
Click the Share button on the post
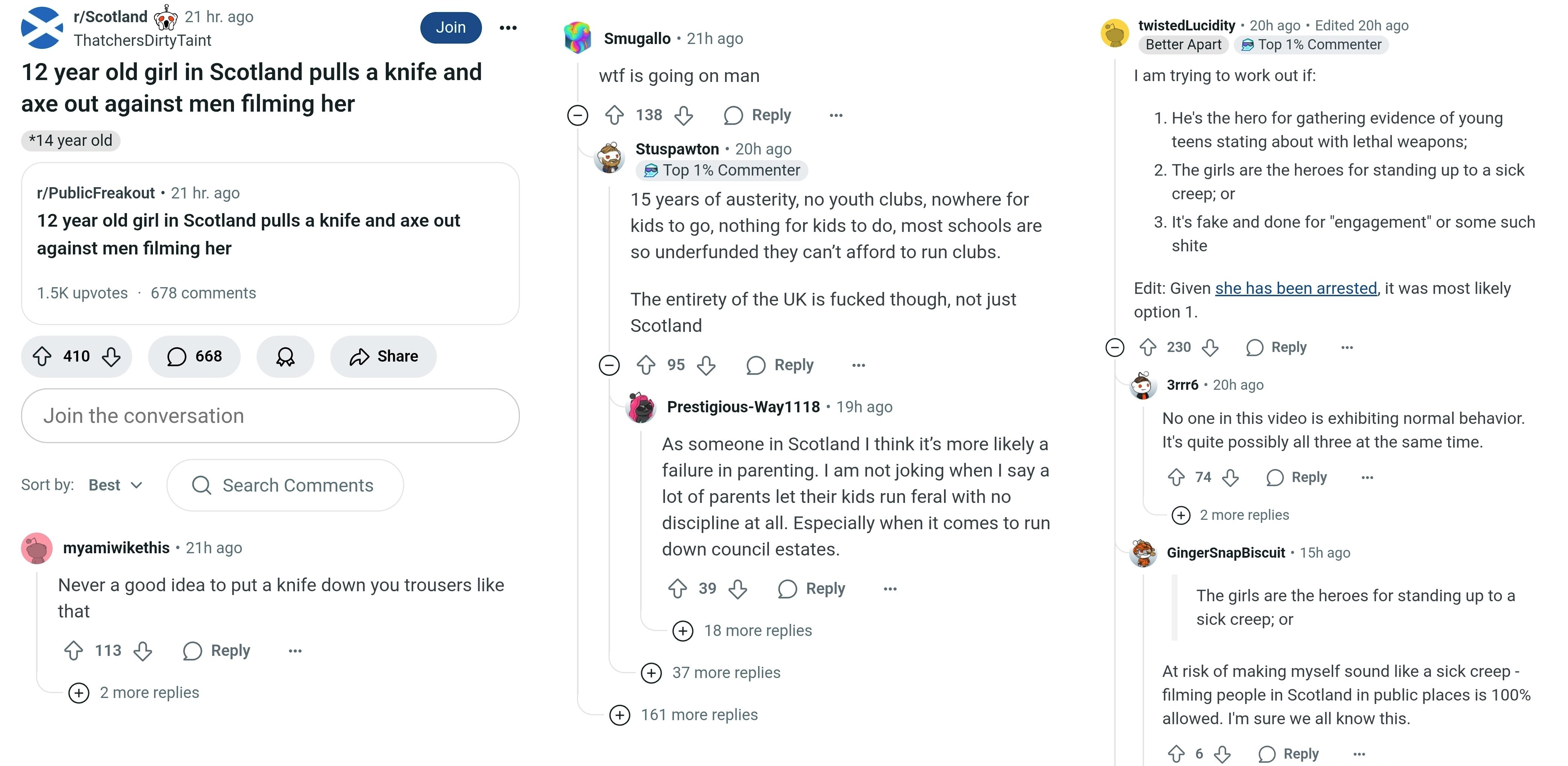pos(384,356)
